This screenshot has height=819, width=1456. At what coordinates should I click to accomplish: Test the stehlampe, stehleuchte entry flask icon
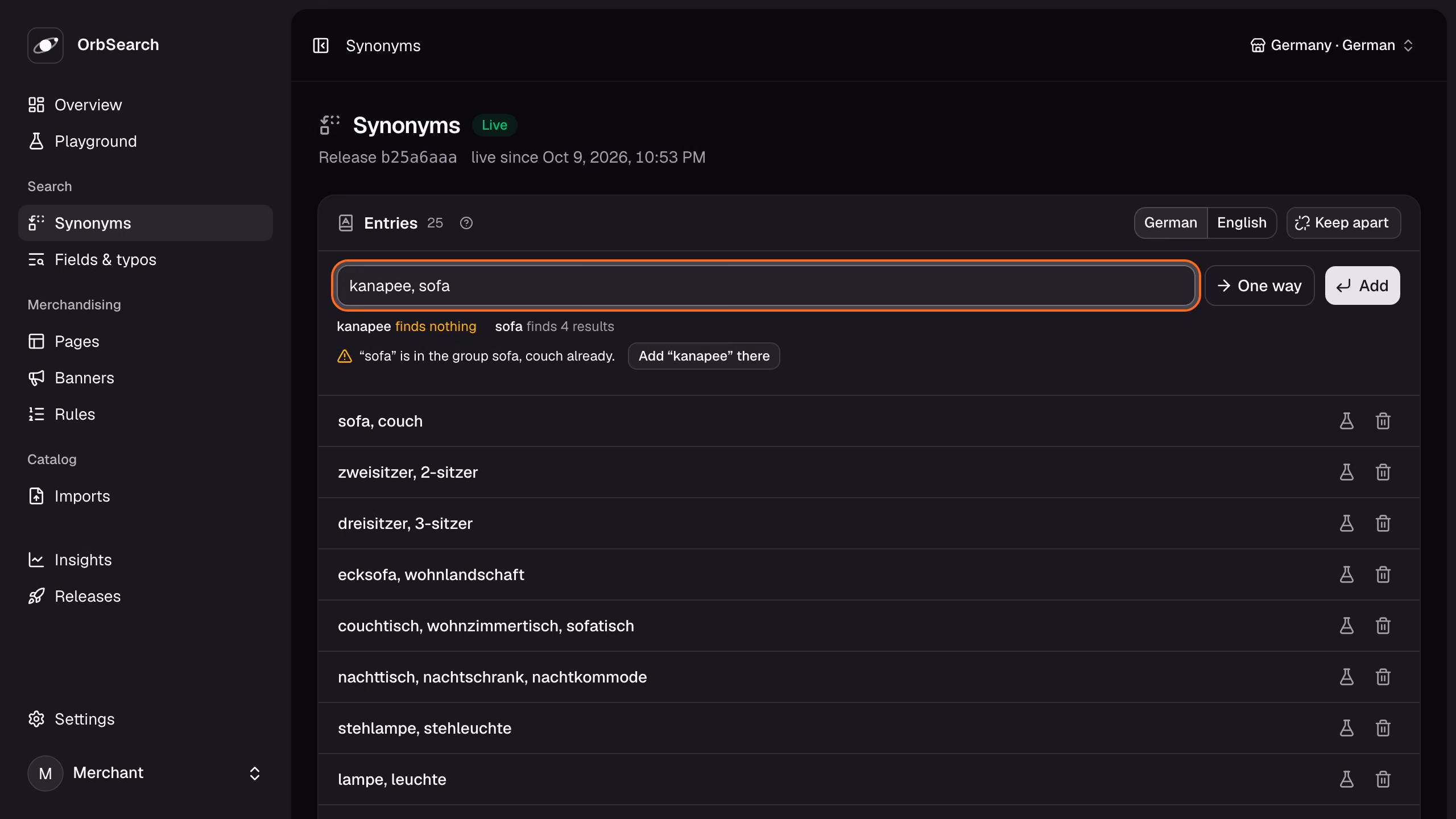coord(1347,728)
